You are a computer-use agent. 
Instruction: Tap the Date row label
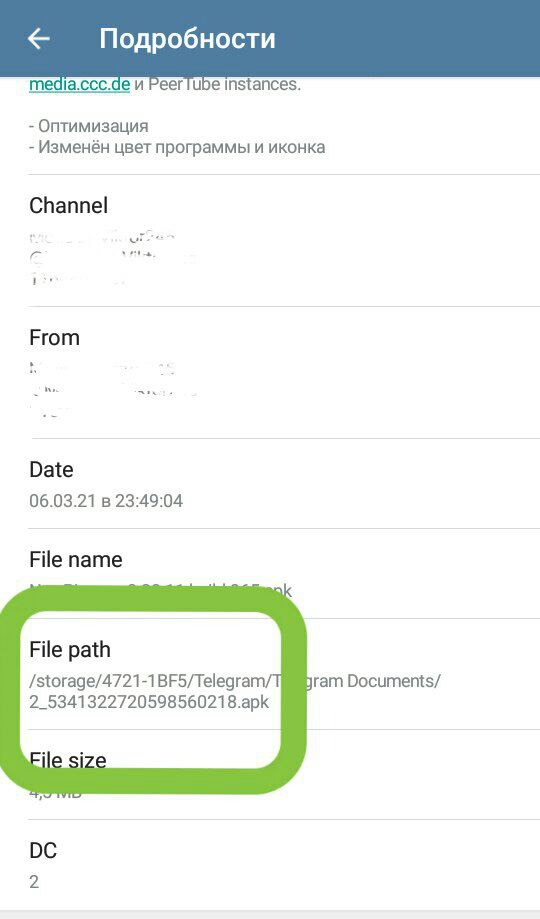[52, 469]
